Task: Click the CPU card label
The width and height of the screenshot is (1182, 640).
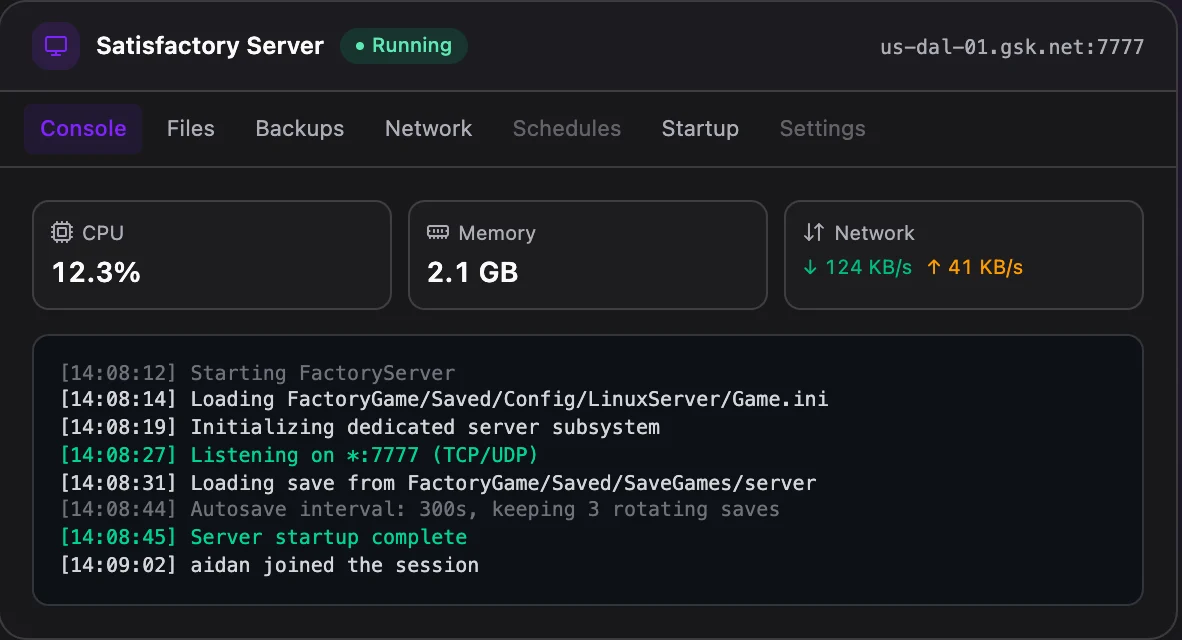Action: [x=103, y=233]
